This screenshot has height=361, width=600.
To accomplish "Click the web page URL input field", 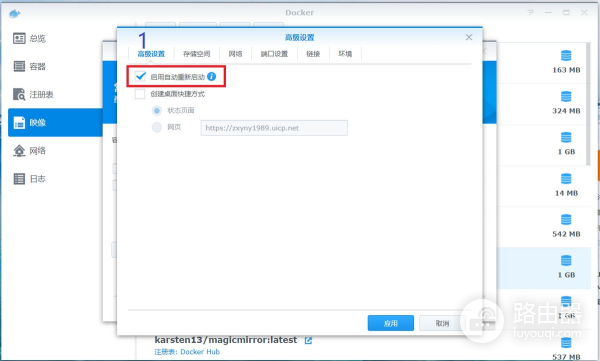I will [274, 128].
